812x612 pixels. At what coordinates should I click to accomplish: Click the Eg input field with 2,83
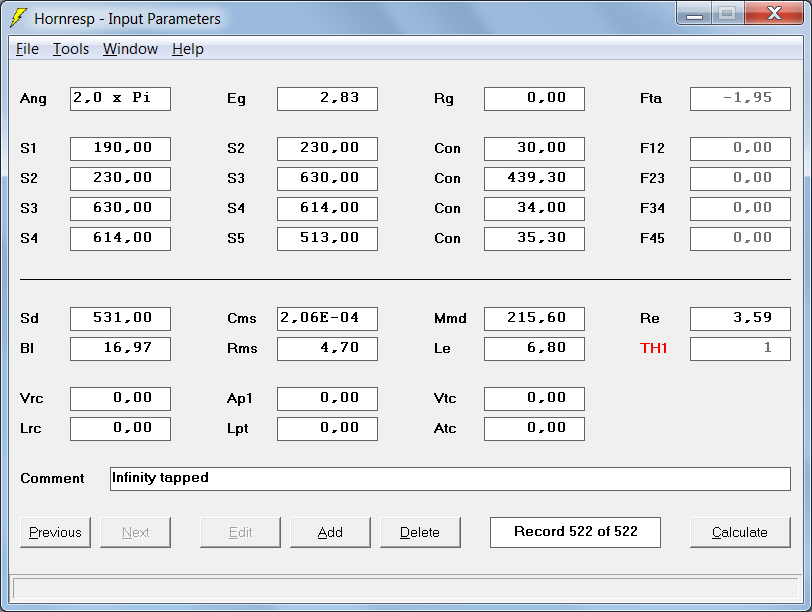(x=327, y=99)
